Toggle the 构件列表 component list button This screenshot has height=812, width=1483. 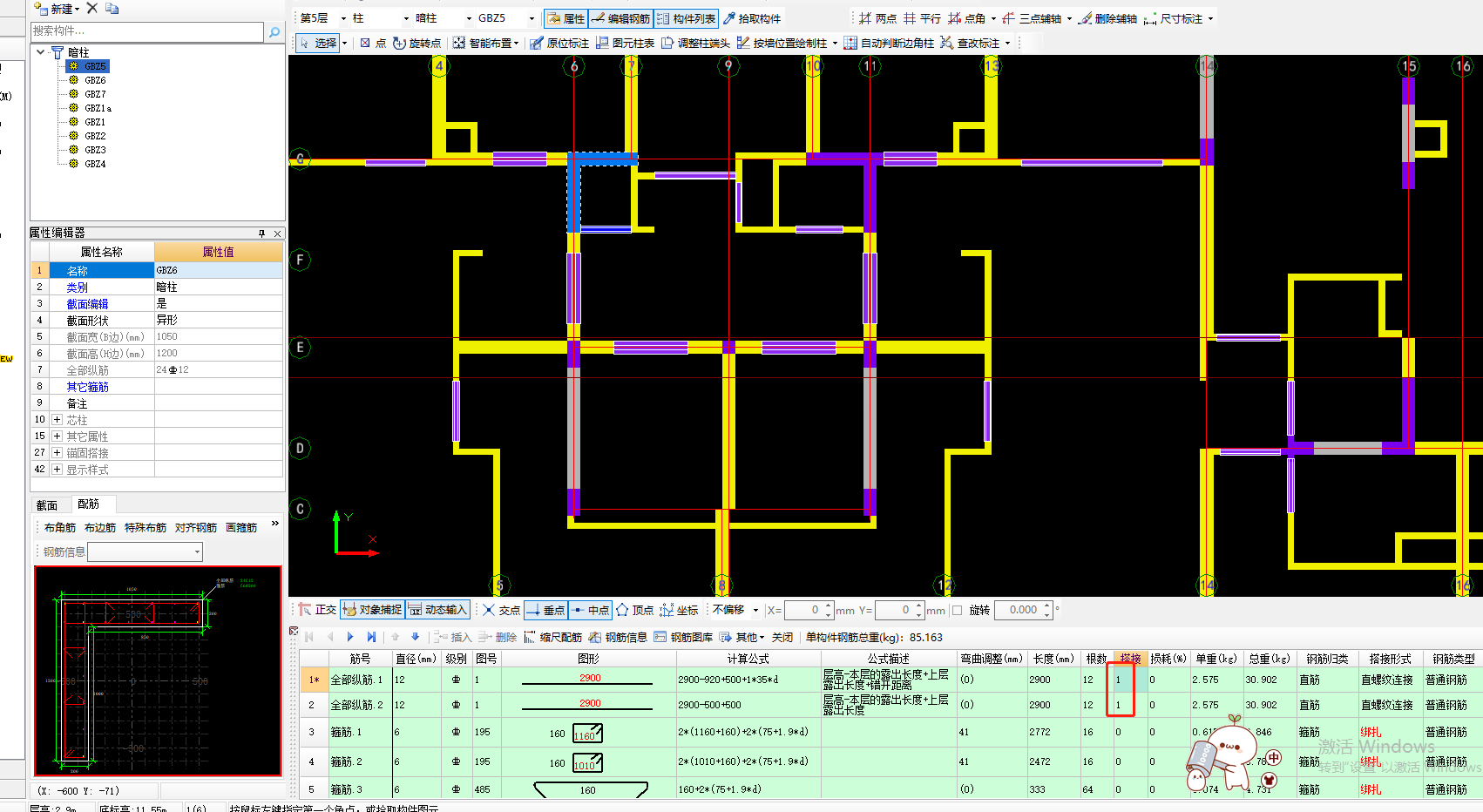pyautogui.click(x=686, y=18)
